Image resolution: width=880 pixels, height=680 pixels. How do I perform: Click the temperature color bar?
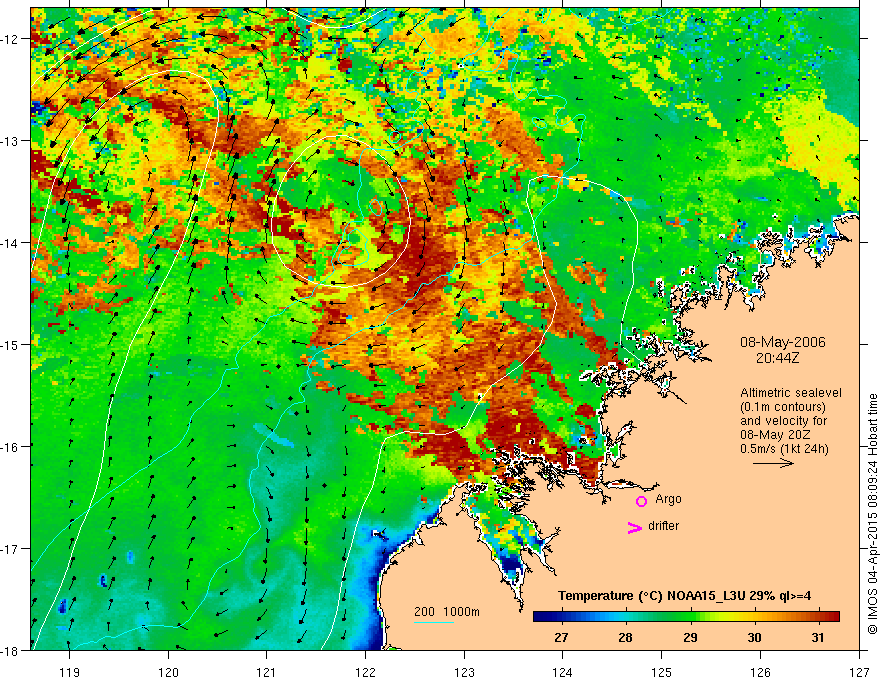686,616
